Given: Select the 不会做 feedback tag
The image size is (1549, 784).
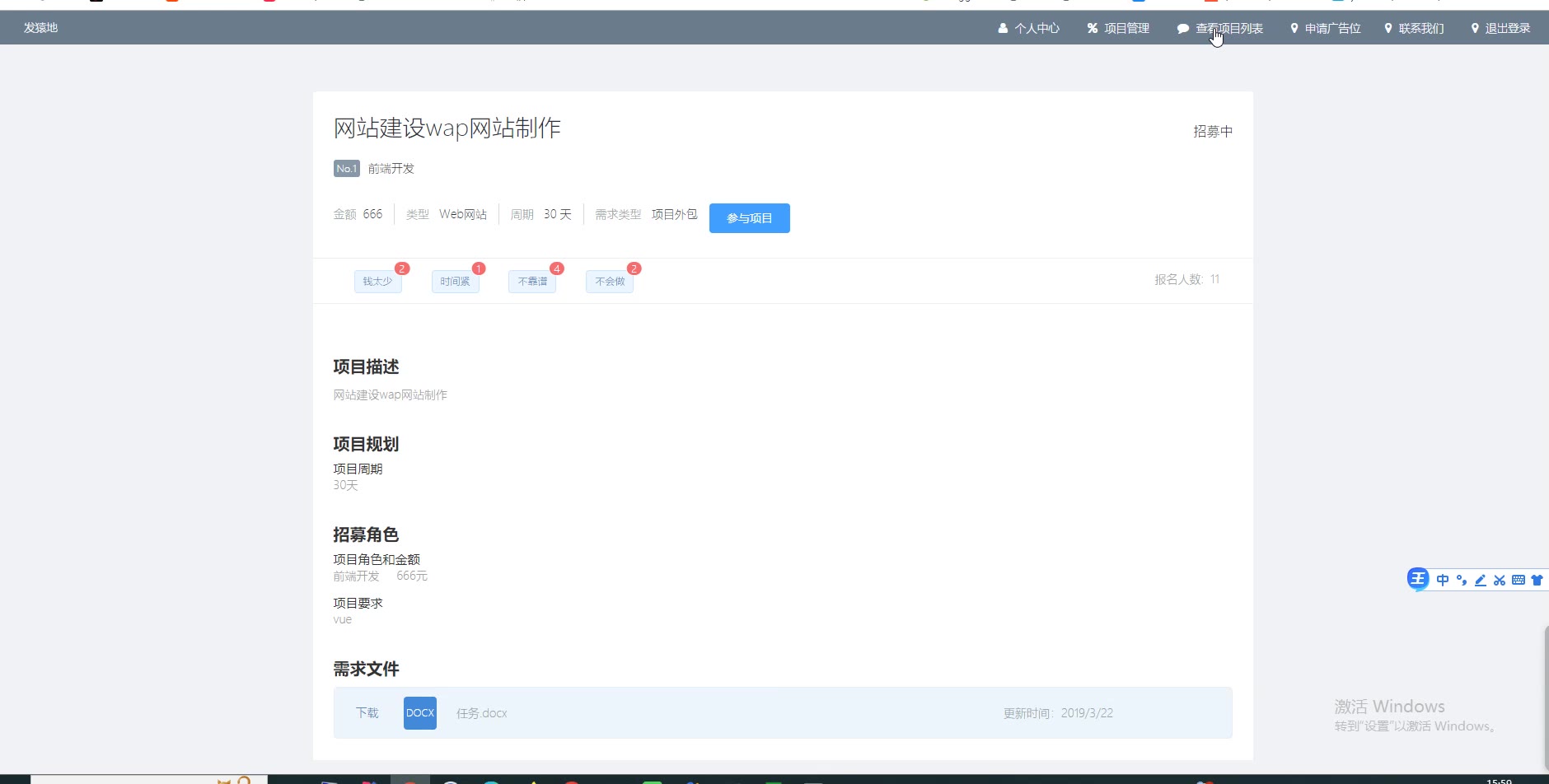Looking at the screenshot, I should [x=610, y=282].
